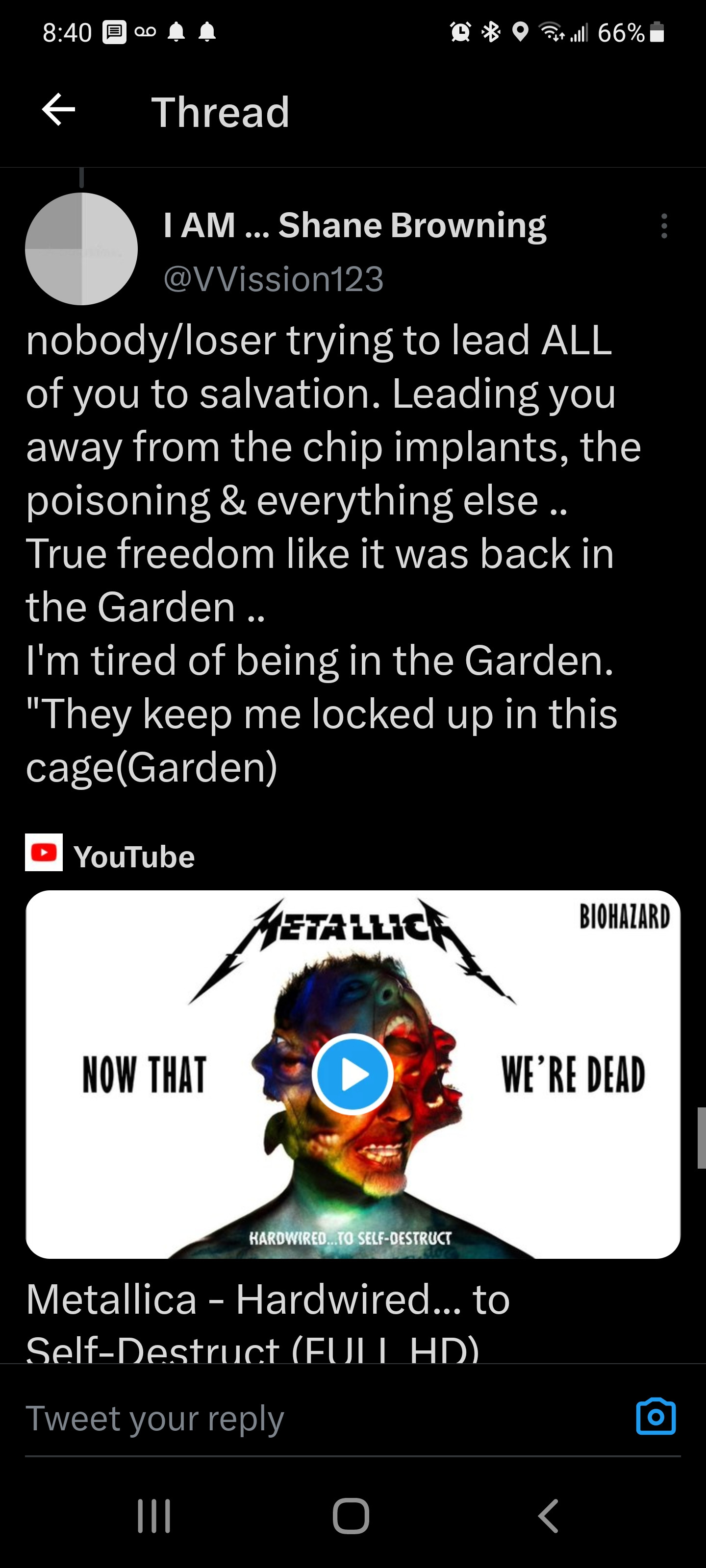This screenshot has width=706, height=1568.
Task: Open the Metallica album art thumbnail
Action: (353, 1075)
